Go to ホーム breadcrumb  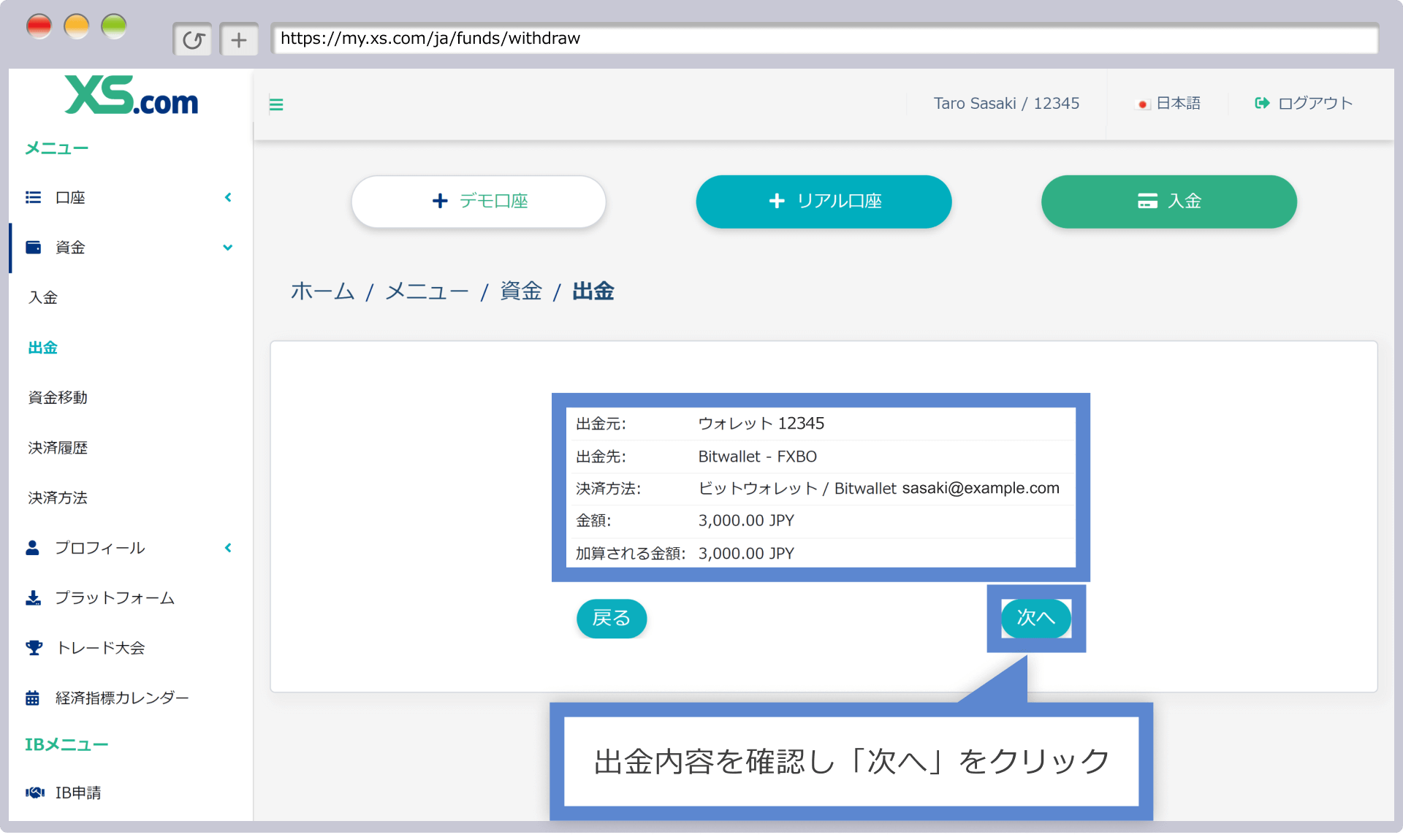[x=322, y=291]
